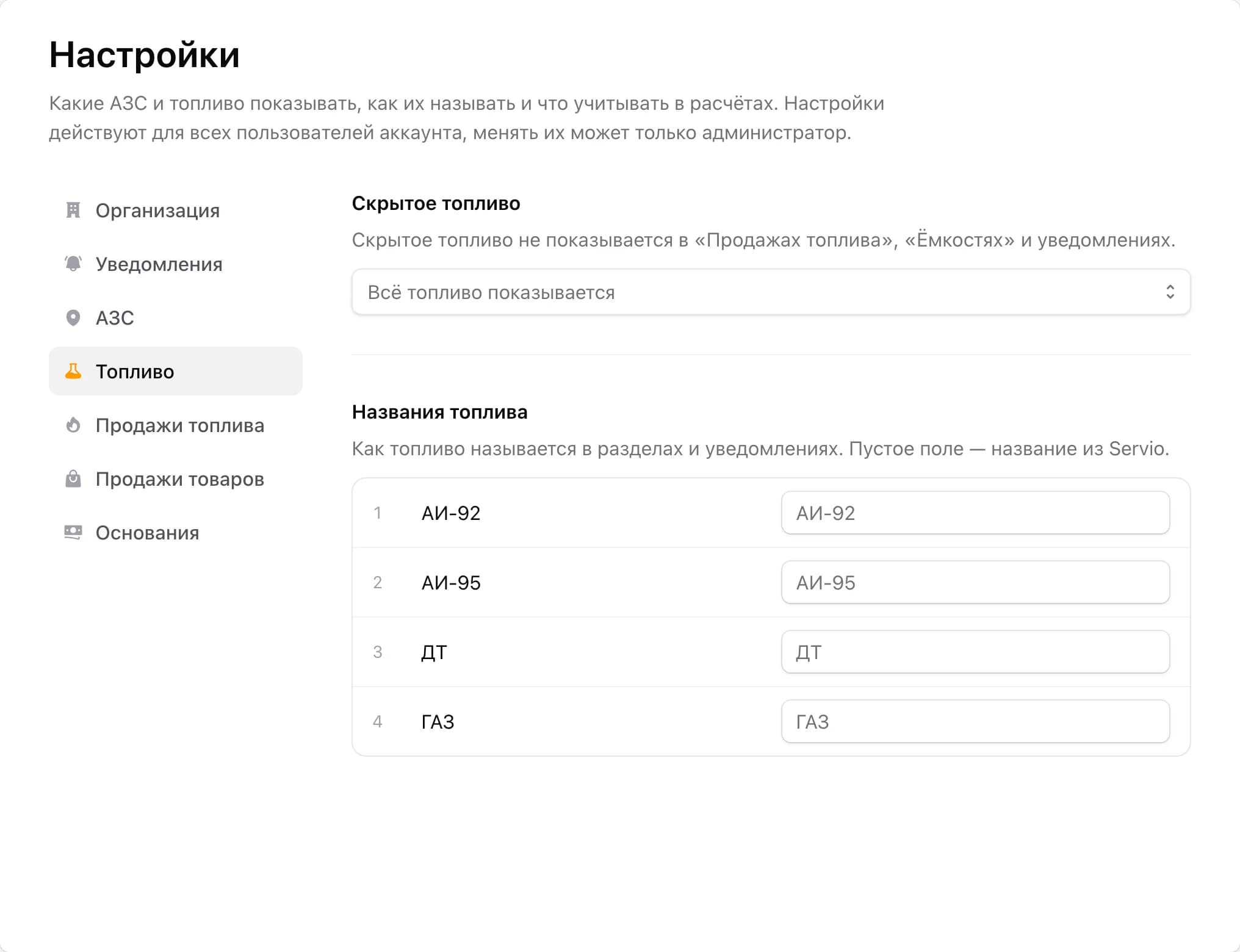The image size is (1240, 952).
Task: Click row number 1 in fuel names list
Action: (378, 513)
